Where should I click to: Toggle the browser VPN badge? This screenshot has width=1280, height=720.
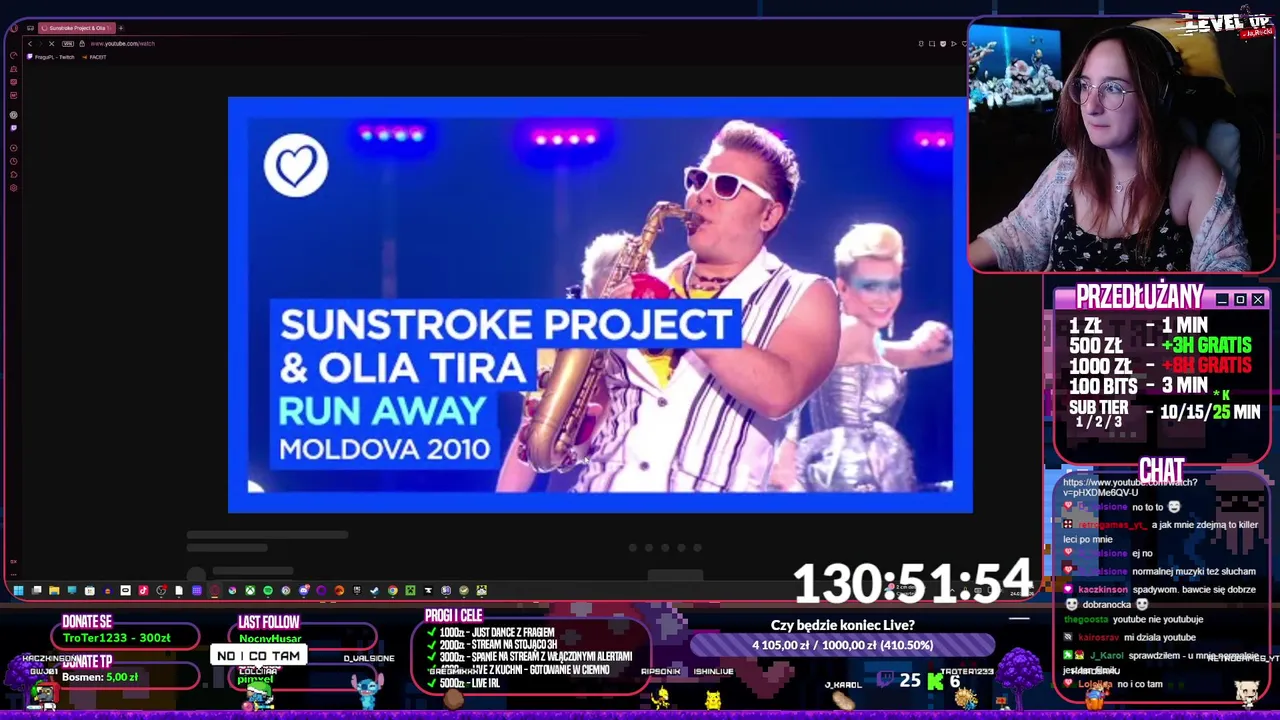pyautogui.click(x=68, y=44)
